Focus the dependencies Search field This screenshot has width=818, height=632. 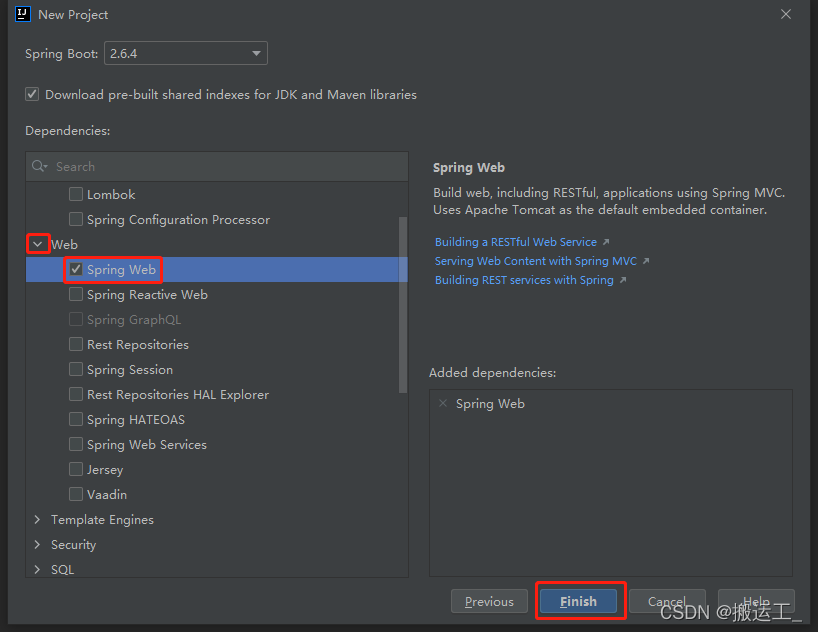coord(217,166)
